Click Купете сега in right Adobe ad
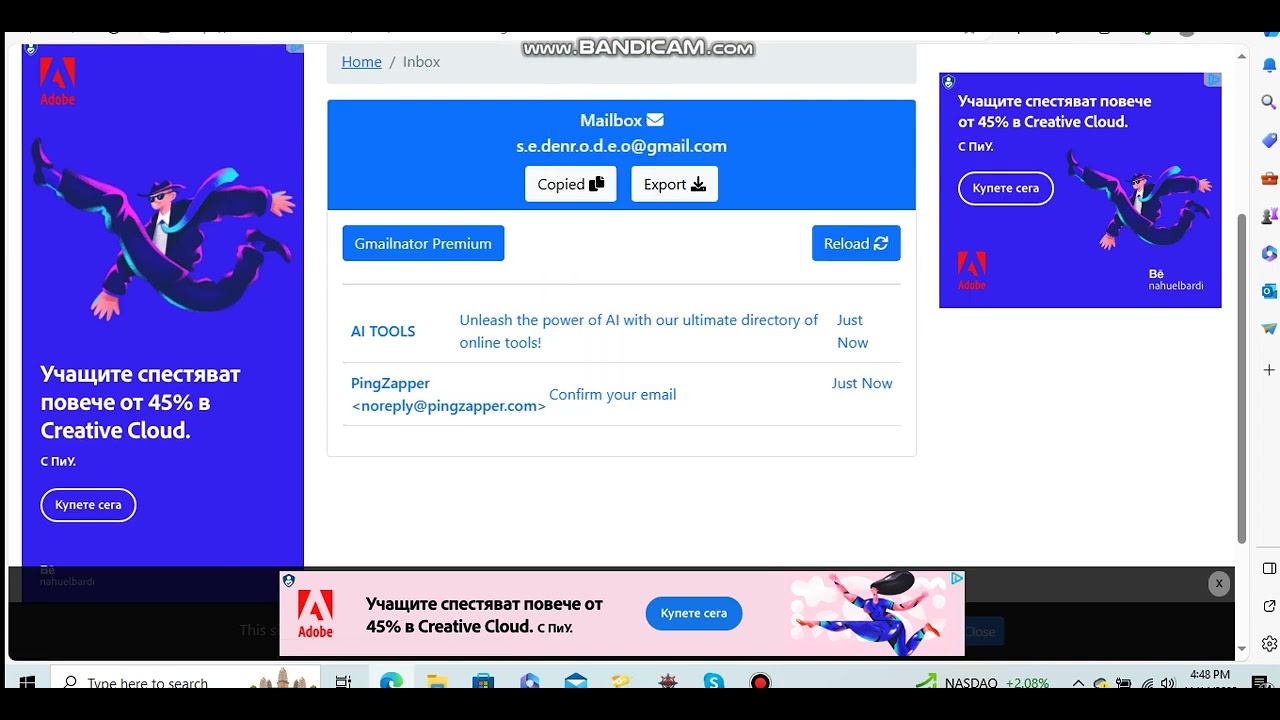Screen dimensions: 1280x720 pyautogui.click(x=1006, y=188)
